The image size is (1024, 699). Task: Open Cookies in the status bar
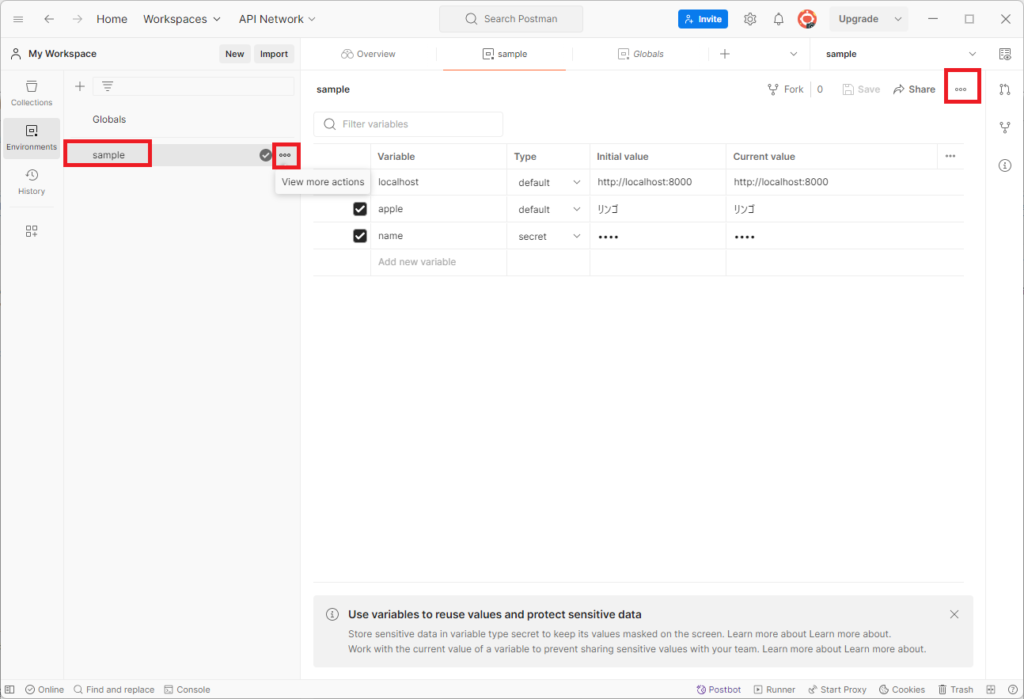pyautogui.click(x=902, y=689)
